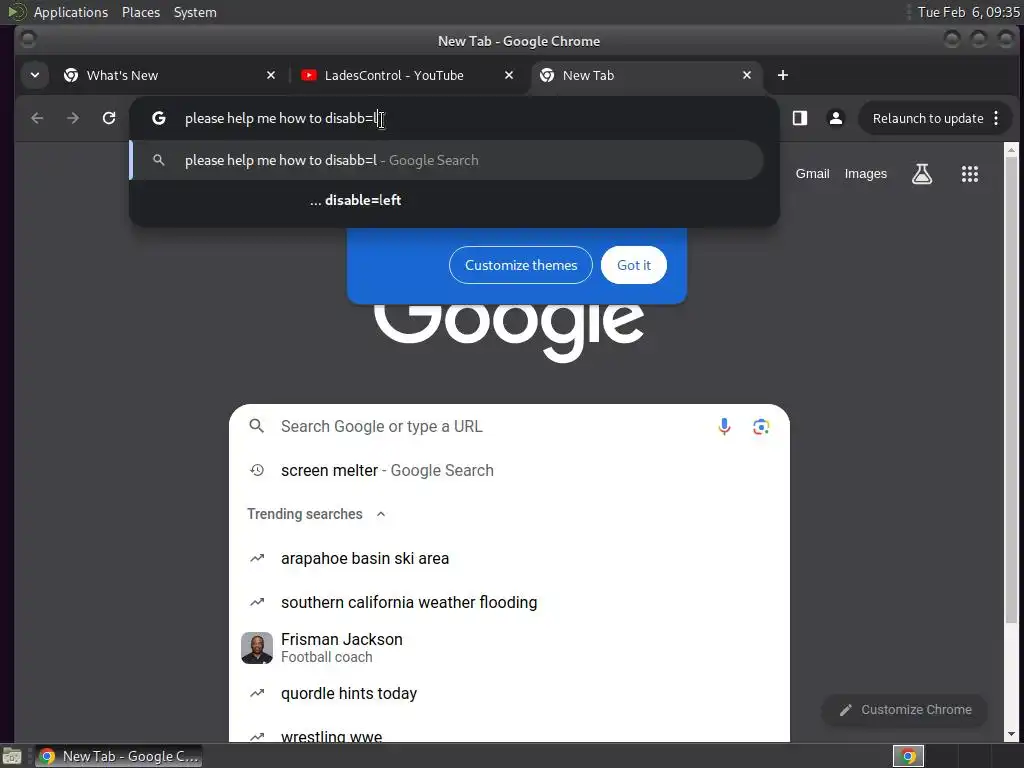Image resolution: width=1024 pixels, height=768 pixels.
Task: Open the tab search dropdown arrow
Action: click(x=35, y=75)
